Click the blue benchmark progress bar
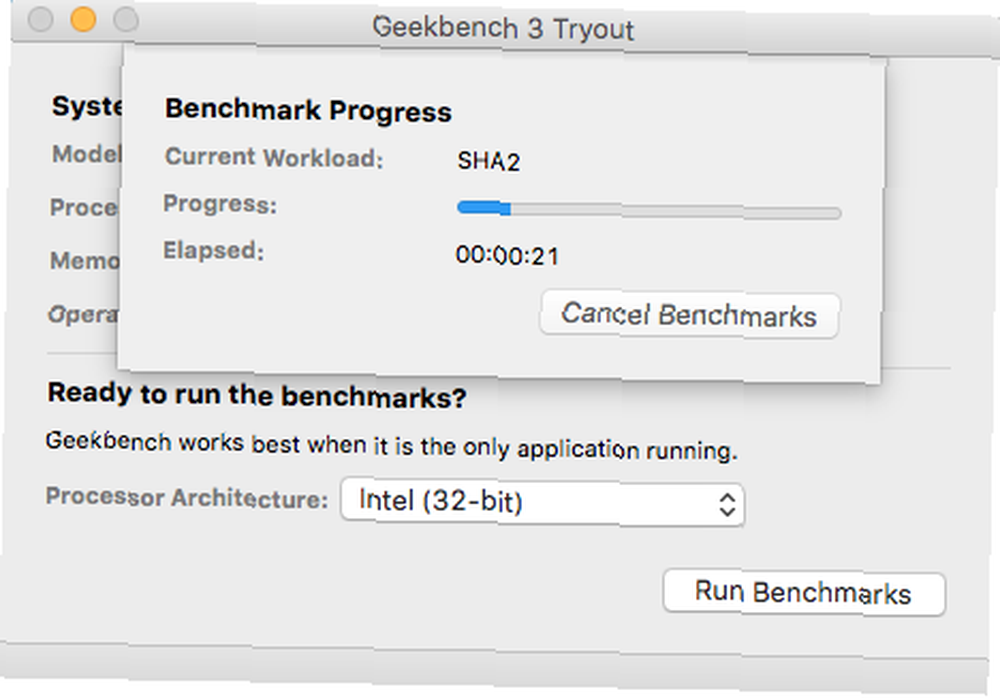The image size is (1000, 698). 484,207
